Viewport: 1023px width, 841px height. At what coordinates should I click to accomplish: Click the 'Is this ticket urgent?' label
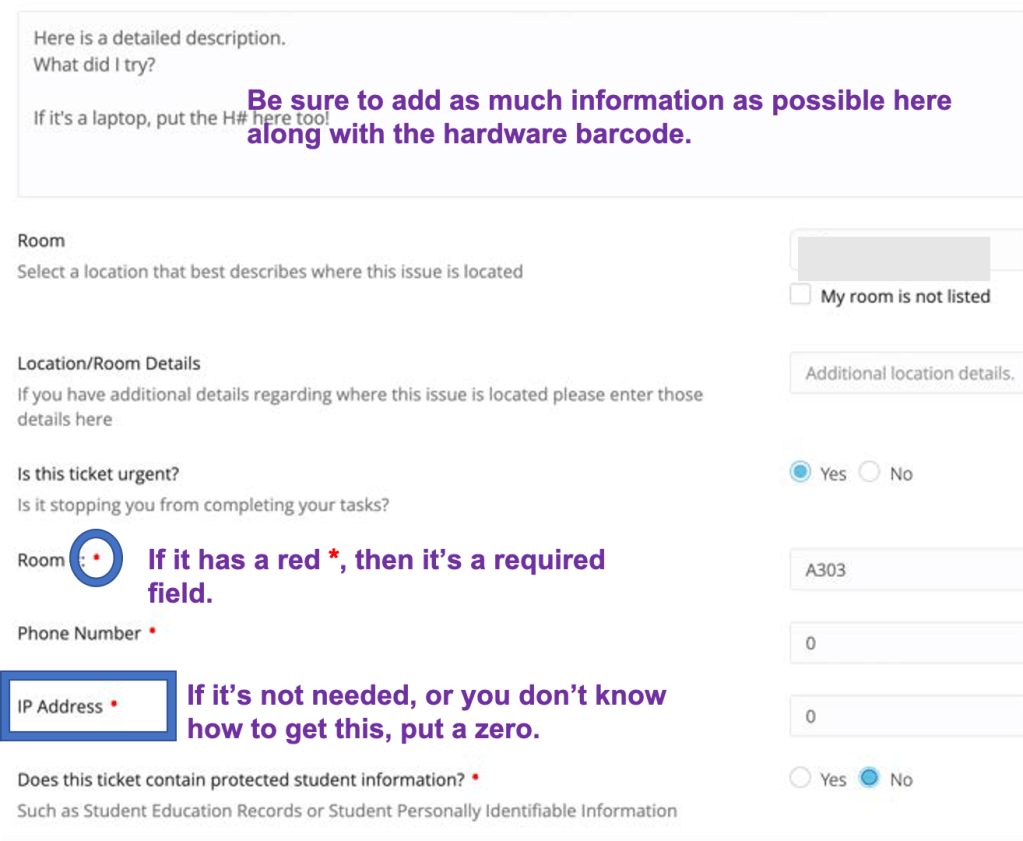(98, 473)
